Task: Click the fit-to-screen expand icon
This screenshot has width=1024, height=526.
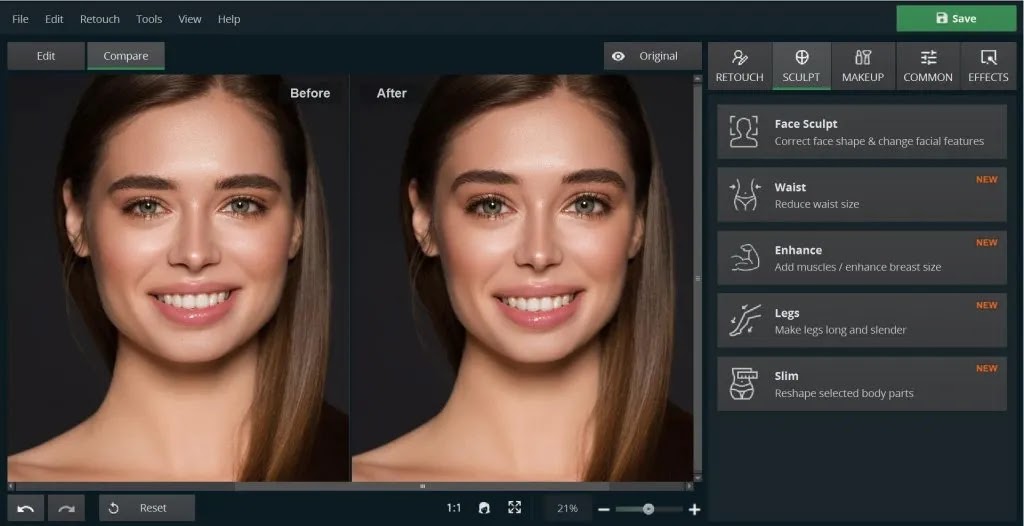Action: (515, 508)
